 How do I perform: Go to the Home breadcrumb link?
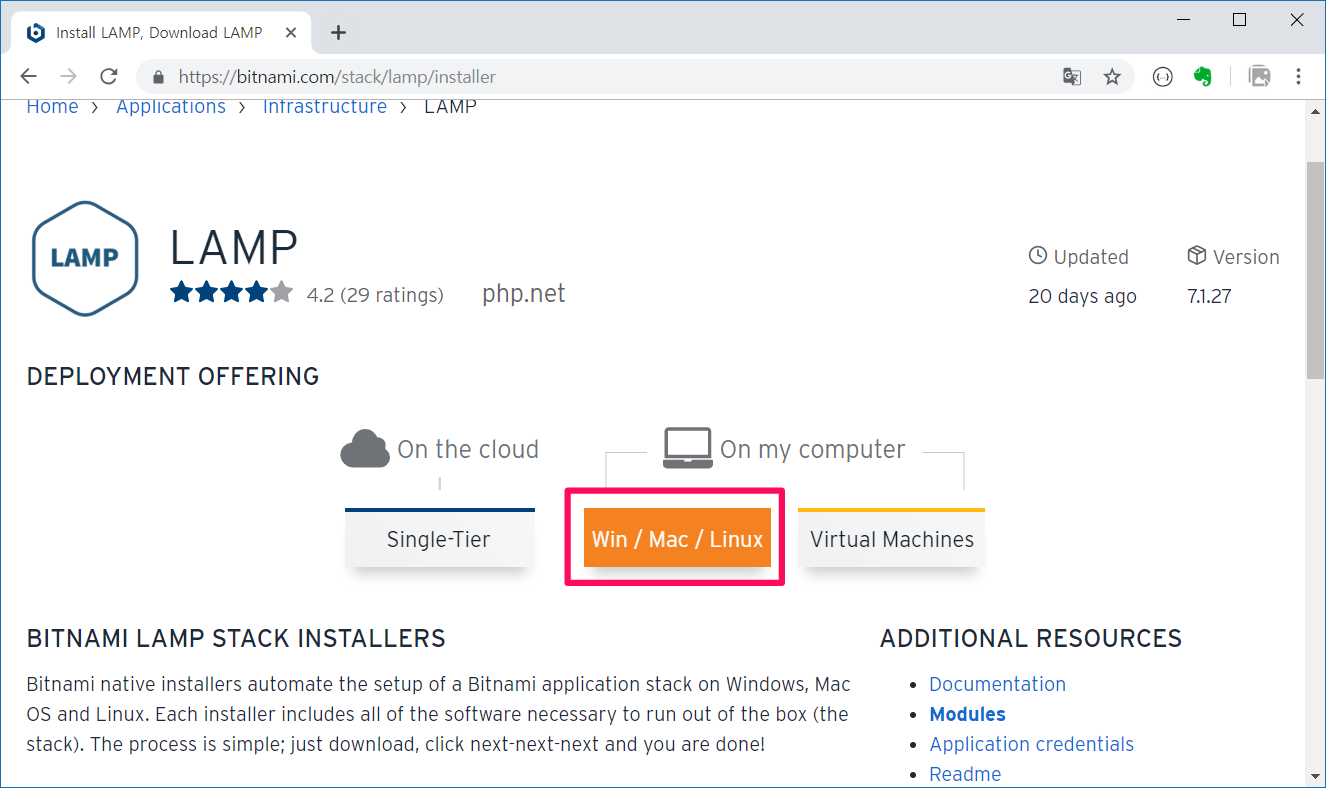(52, 106)
